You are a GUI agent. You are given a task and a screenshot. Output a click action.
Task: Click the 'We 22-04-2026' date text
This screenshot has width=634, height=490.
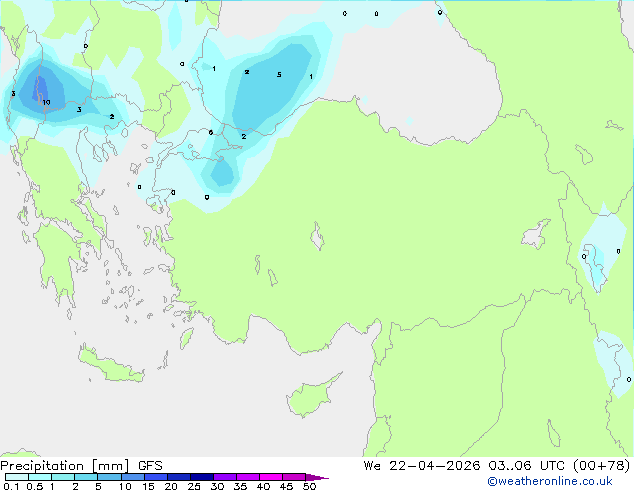click(x=422, y=466)
